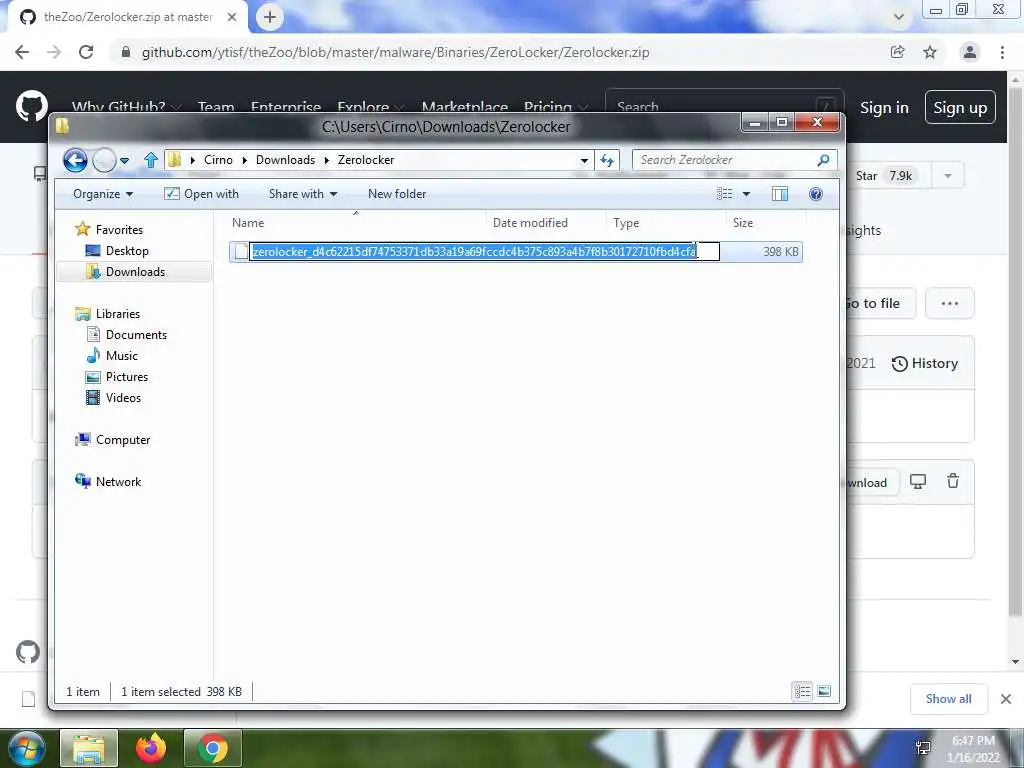Select Zerolocker in the address breadcrumb
The image size is (1024, 768).
pos(366,160)
